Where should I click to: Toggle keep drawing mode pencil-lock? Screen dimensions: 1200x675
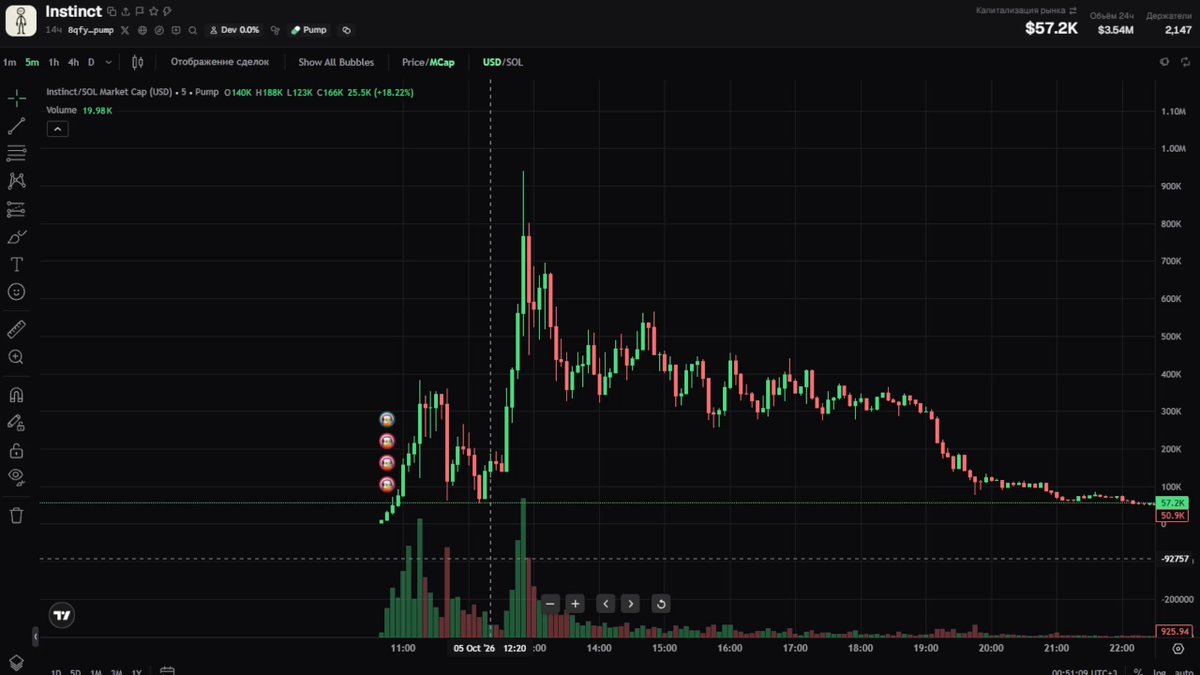(x=16, y=422)
